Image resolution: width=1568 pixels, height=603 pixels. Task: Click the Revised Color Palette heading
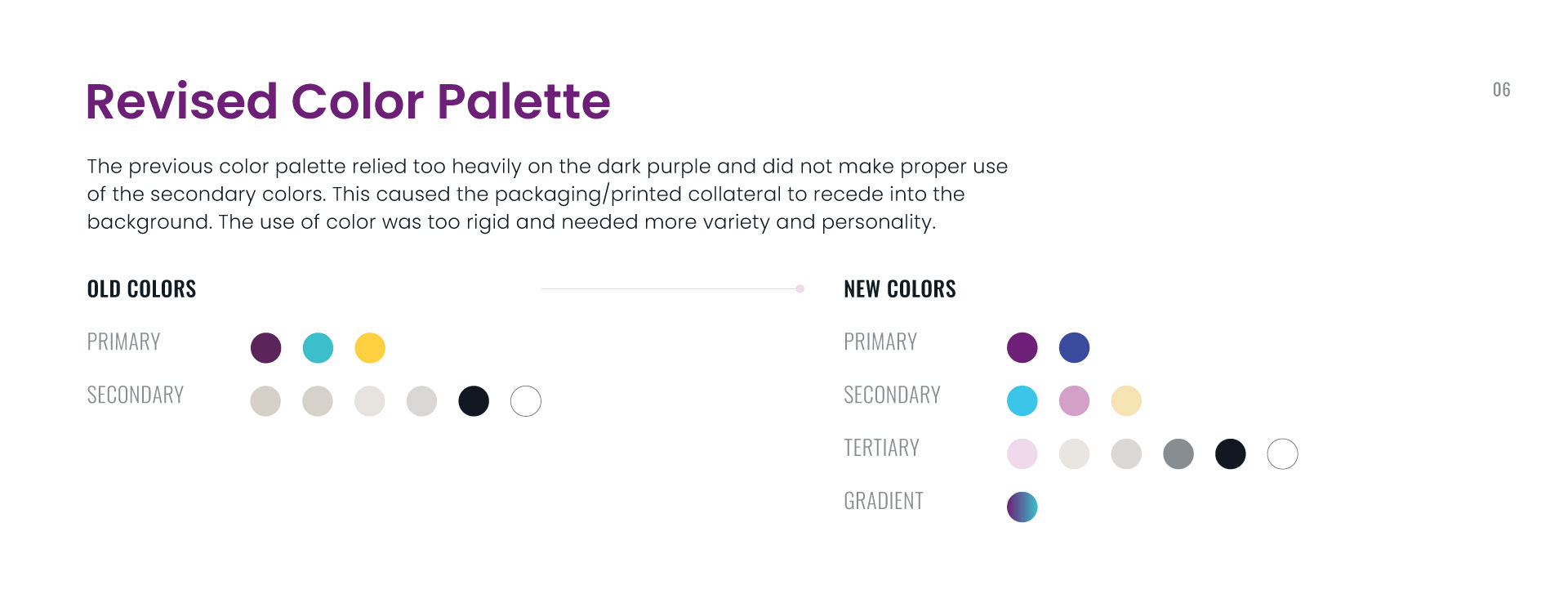click(348, 101)
